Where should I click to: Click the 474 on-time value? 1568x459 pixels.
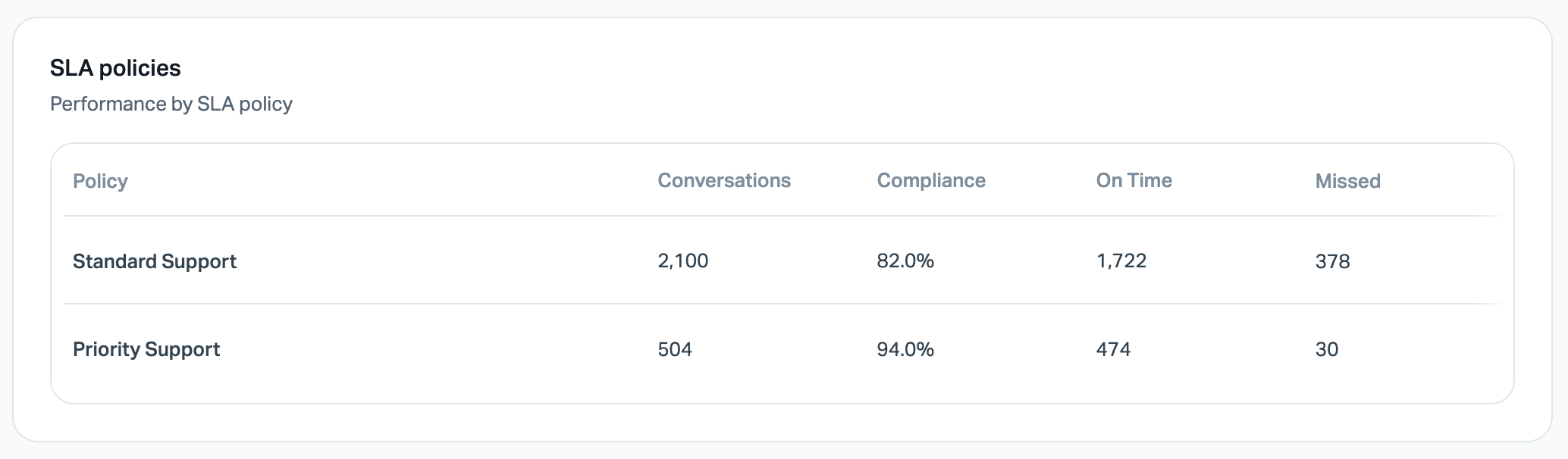[x=1113, y=349]
